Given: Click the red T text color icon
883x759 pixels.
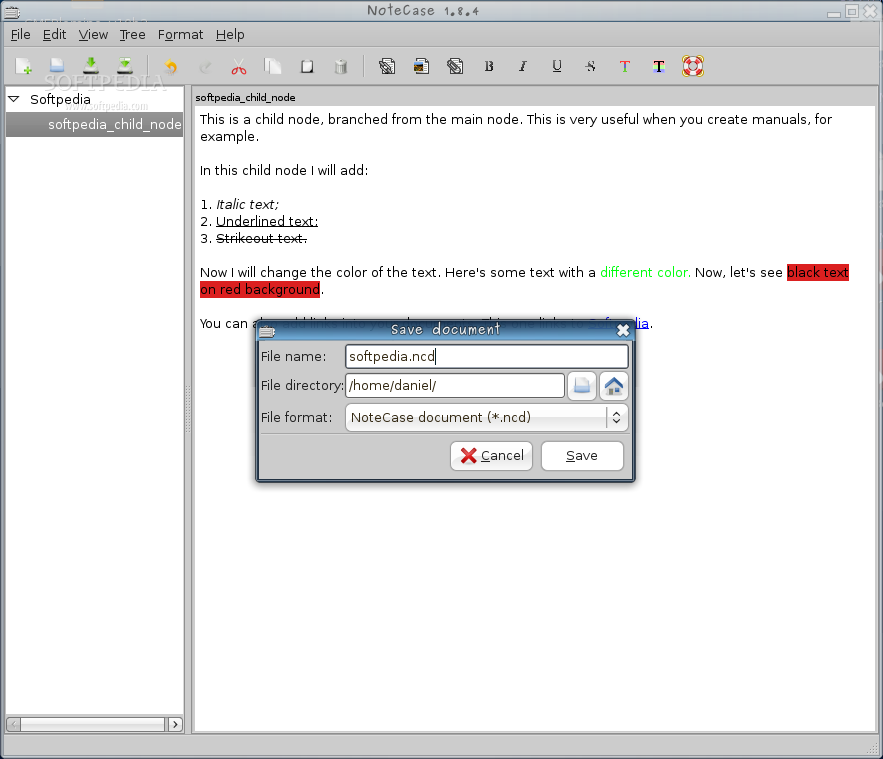Looking at the screenshot, I should coord(625,66).
